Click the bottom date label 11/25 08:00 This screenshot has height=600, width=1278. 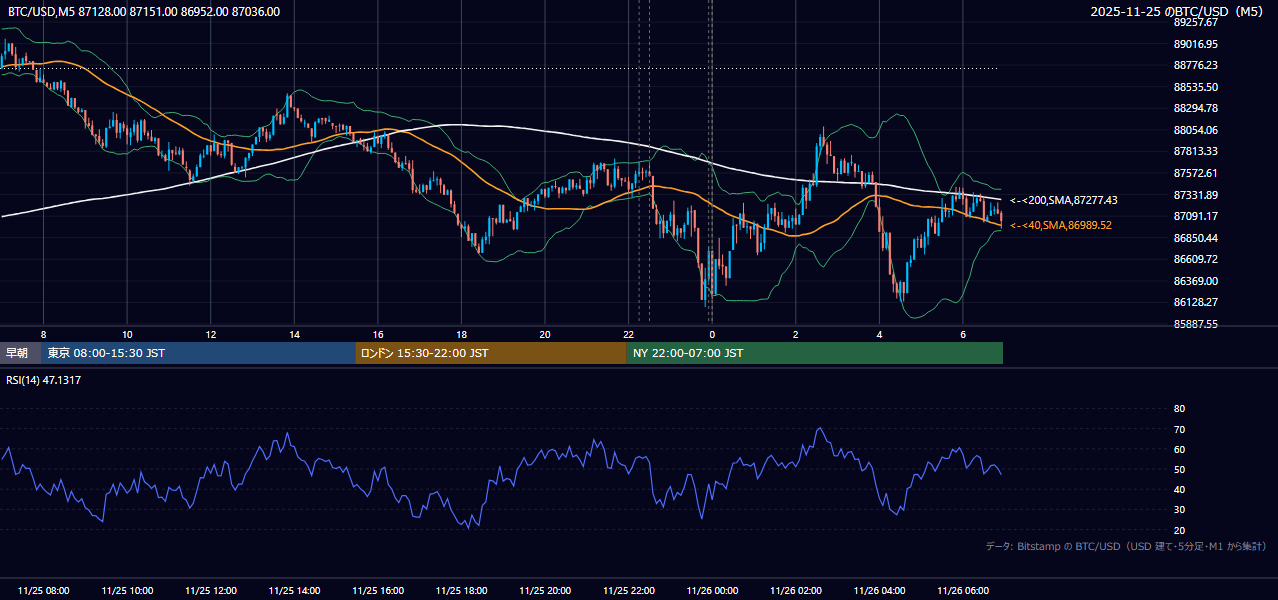[44, 591]
